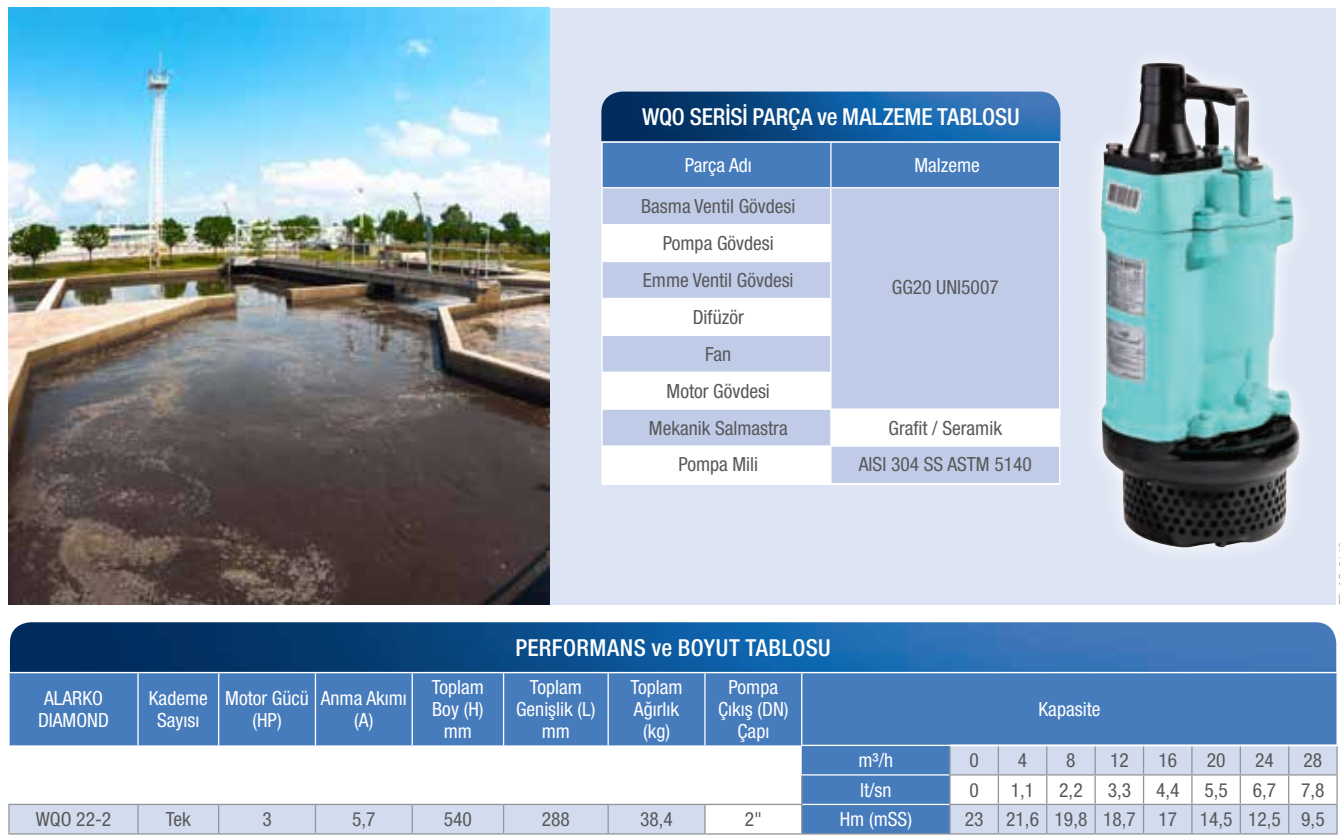
Task: Click the total weight value '38,4'
Action: pos(657,819)
